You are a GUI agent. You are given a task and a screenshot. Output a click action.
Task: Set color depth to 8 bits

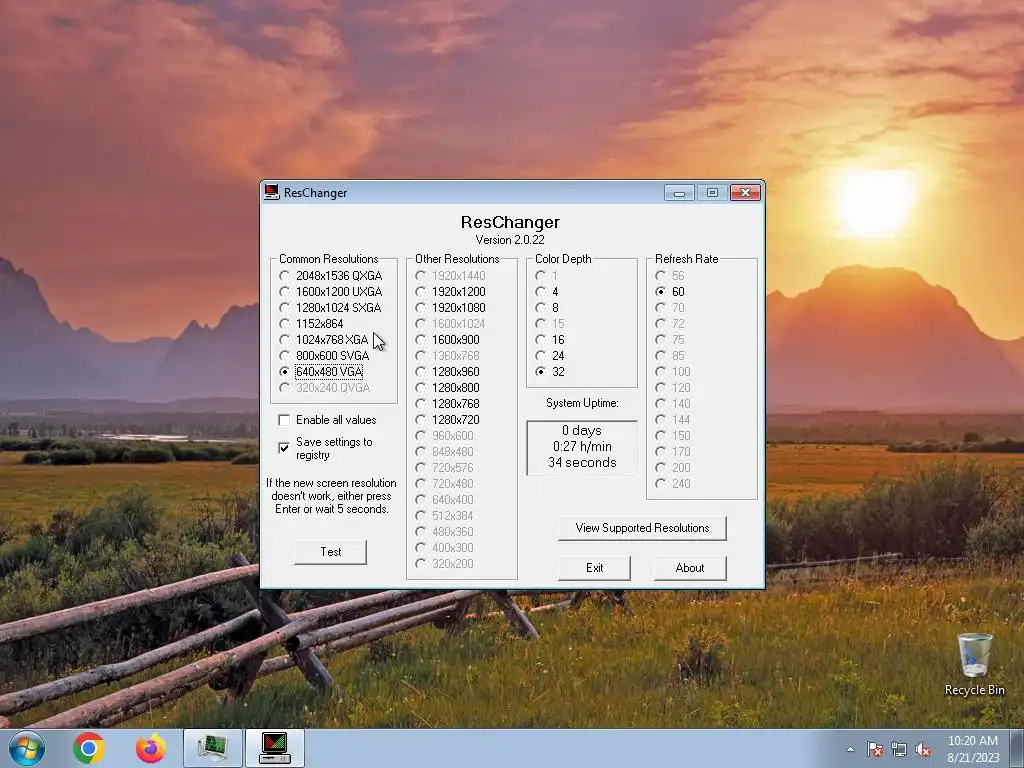547,308
